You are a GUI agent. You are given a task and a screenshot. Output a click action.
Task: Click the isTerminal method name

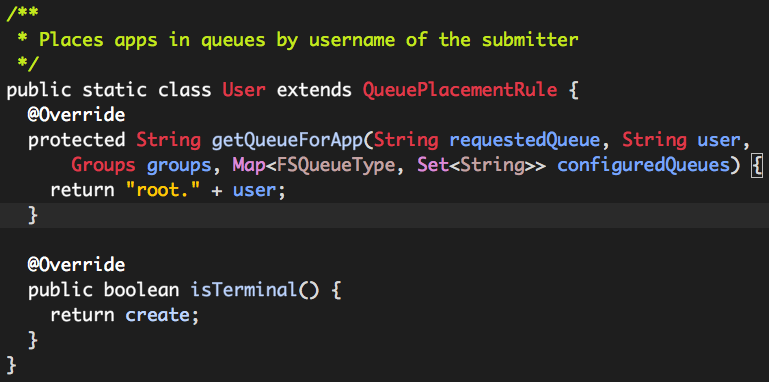pos(244,290)
